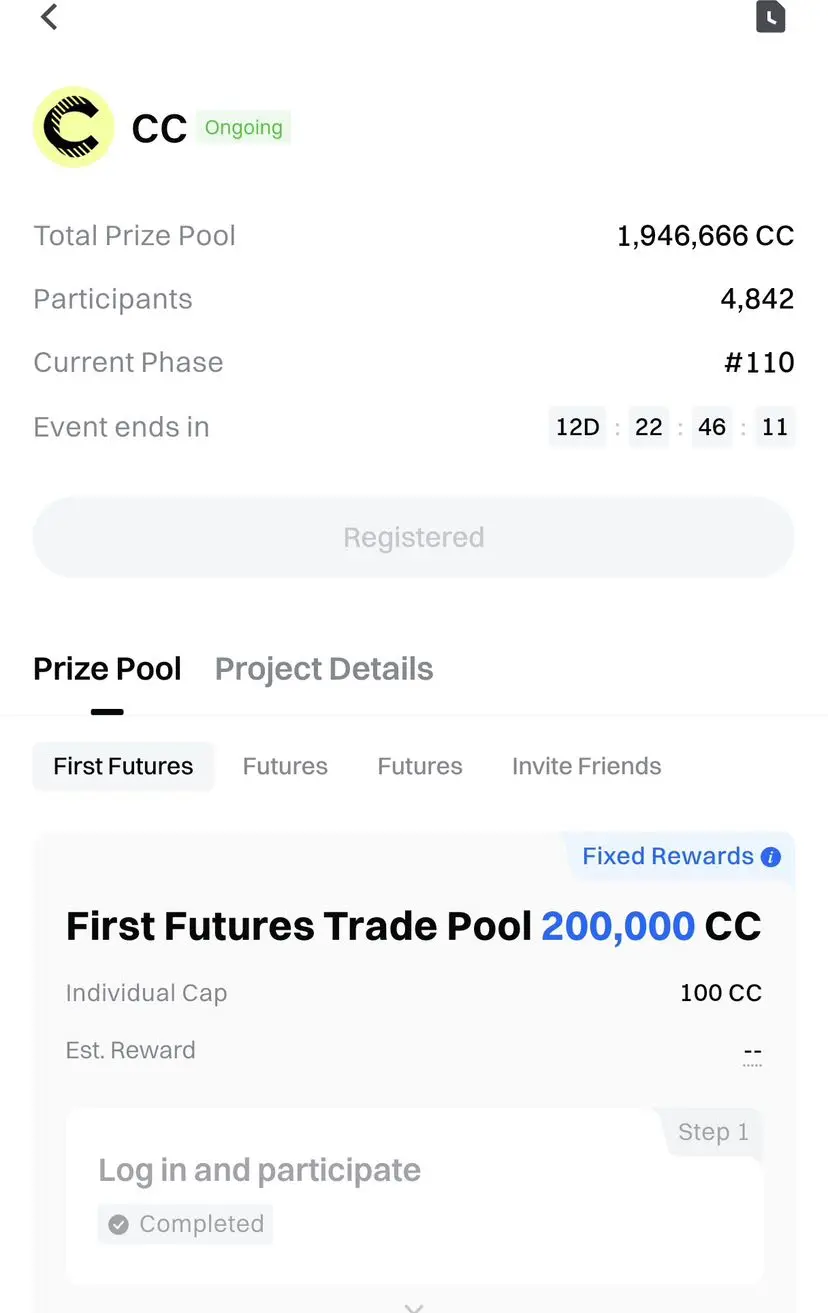Screen dimensions: 828x1313
Task: Switch to the Project Details tab
Action: click(x=324, y=669)
